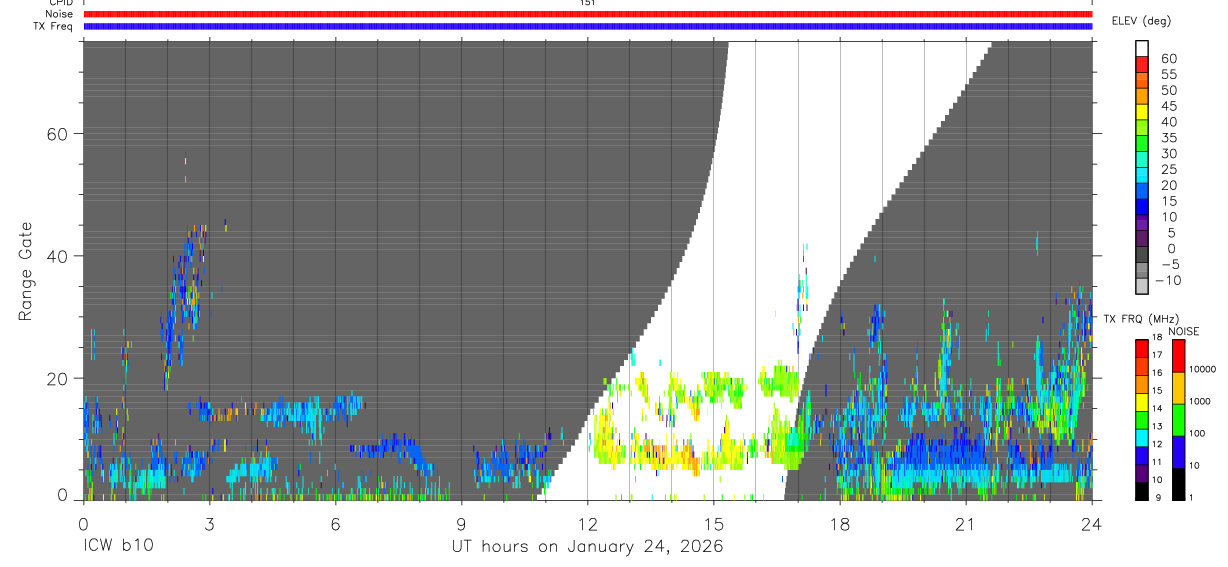
Task: Click the red Noise bar at top
Action: 587,14
